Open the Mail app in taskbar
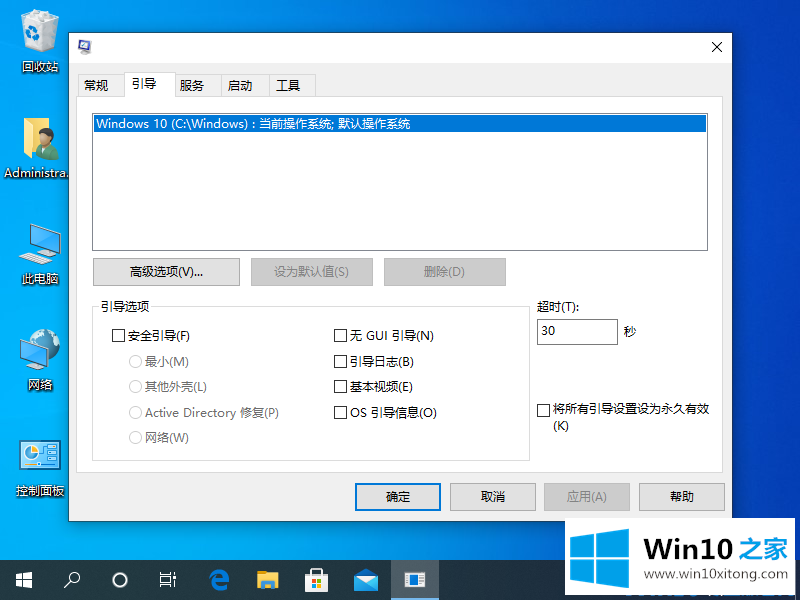The height and width of the screenshot is (600, 800). (365, 579)
